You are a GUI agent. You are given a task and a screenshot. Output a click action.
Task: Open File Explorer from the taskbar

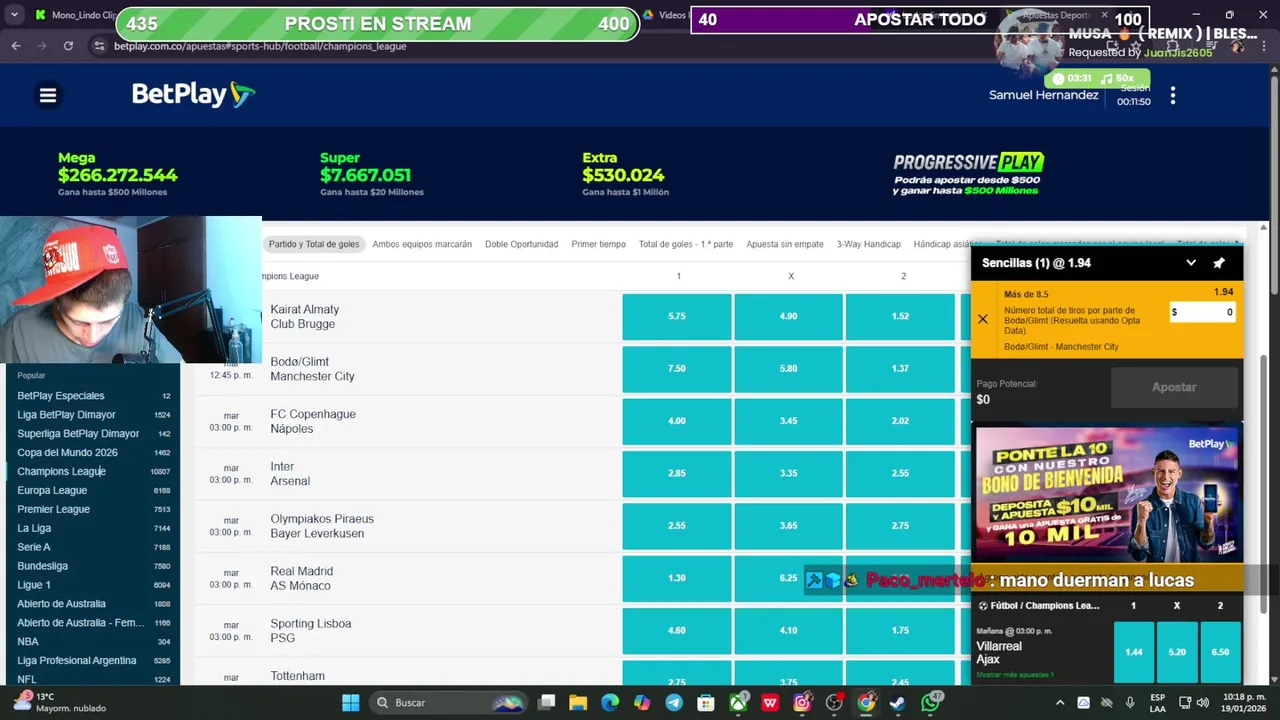578,703
